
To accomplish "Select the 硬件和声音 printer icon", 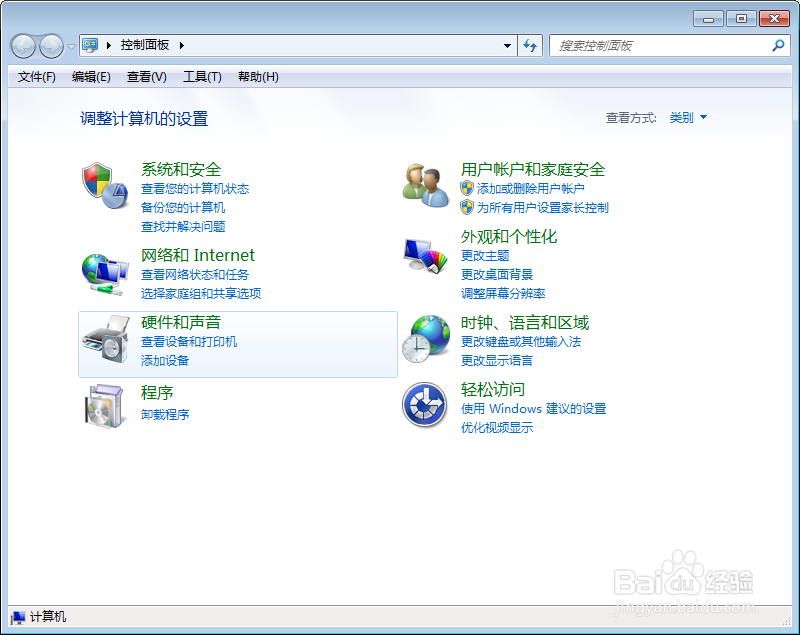I will tap(104, 340).
